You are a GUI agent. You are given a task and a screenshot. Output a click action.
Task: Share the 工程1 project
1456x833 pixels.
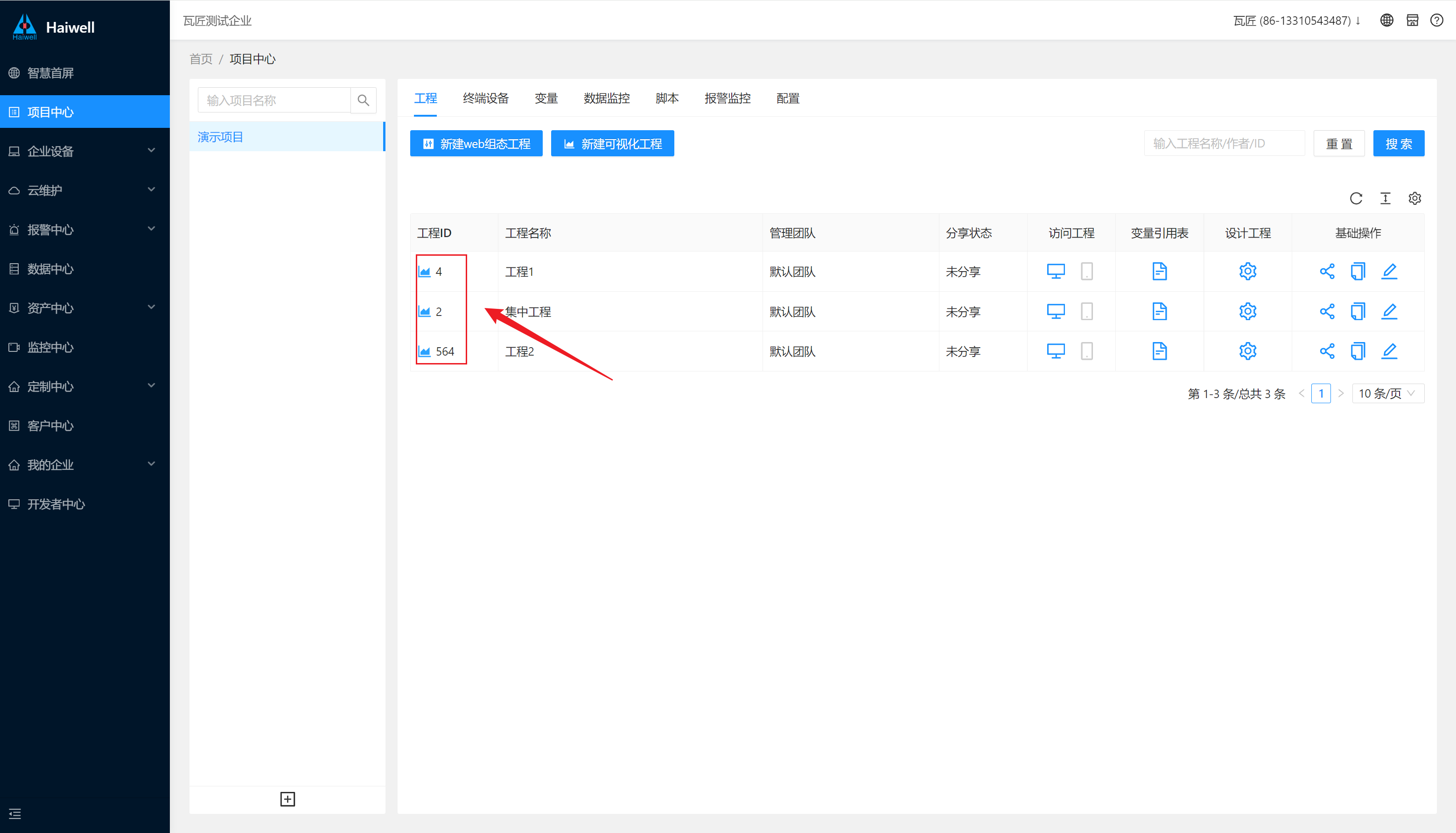tap(1327, 271)
